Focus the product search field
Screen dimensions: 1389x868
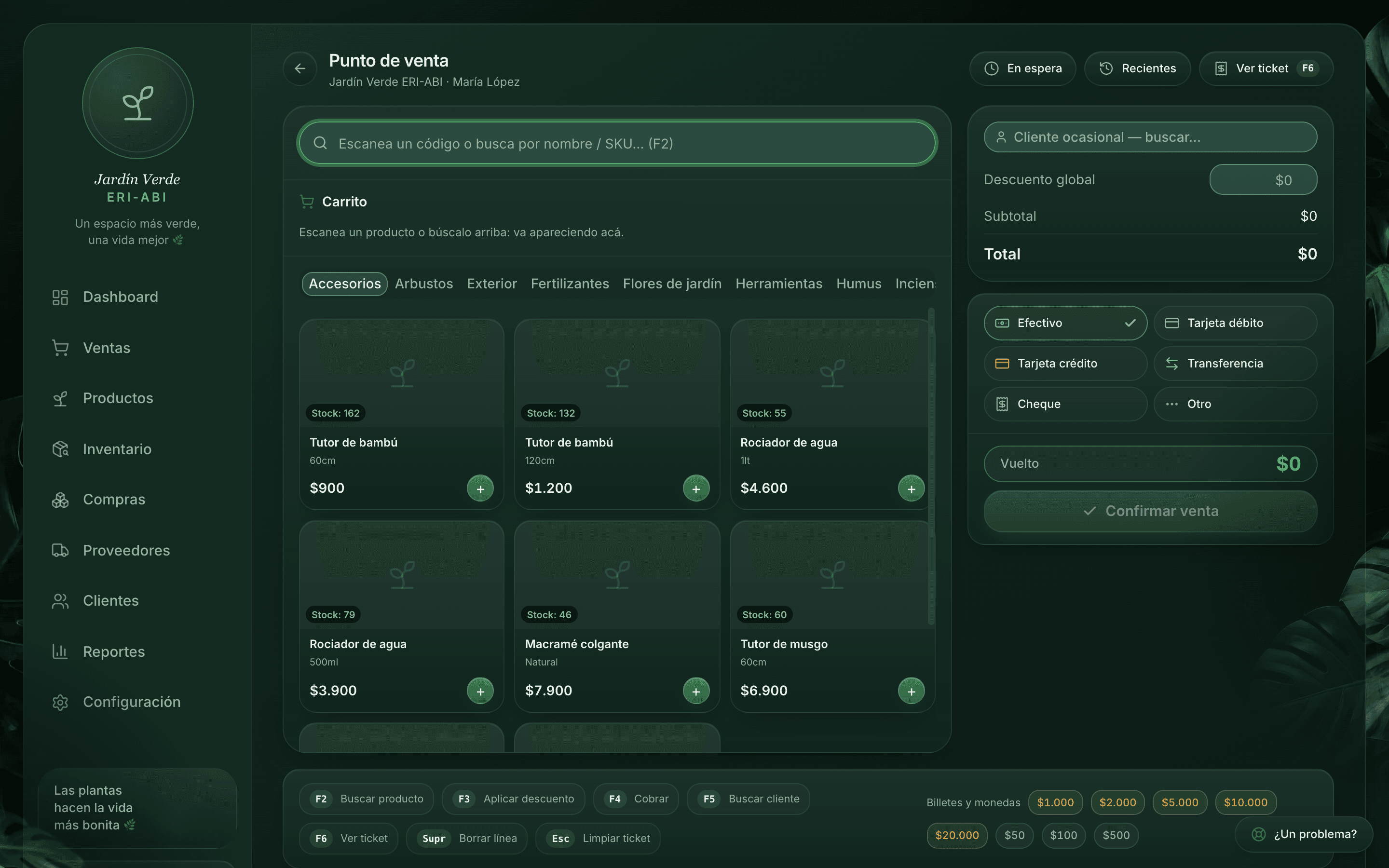617,143
